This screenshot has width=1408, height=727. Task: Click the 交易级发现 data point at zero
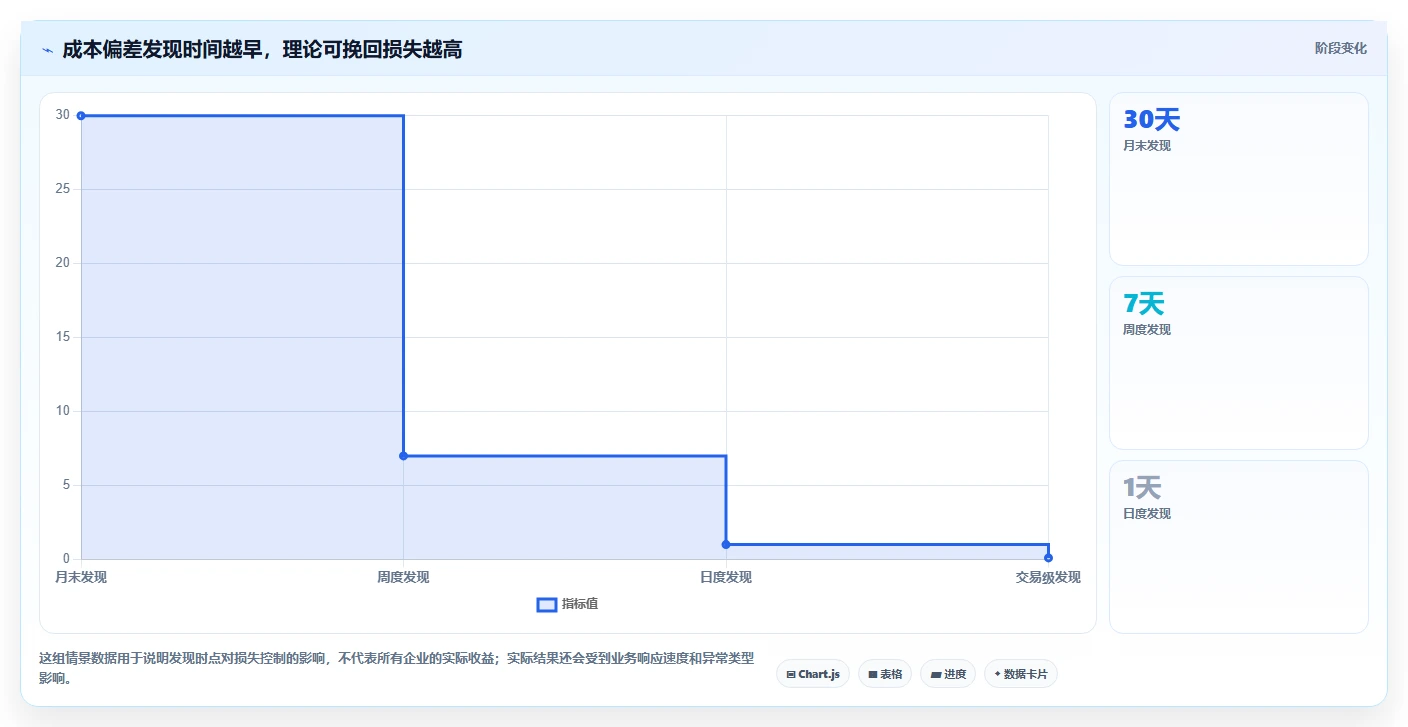click(1048, 557)
